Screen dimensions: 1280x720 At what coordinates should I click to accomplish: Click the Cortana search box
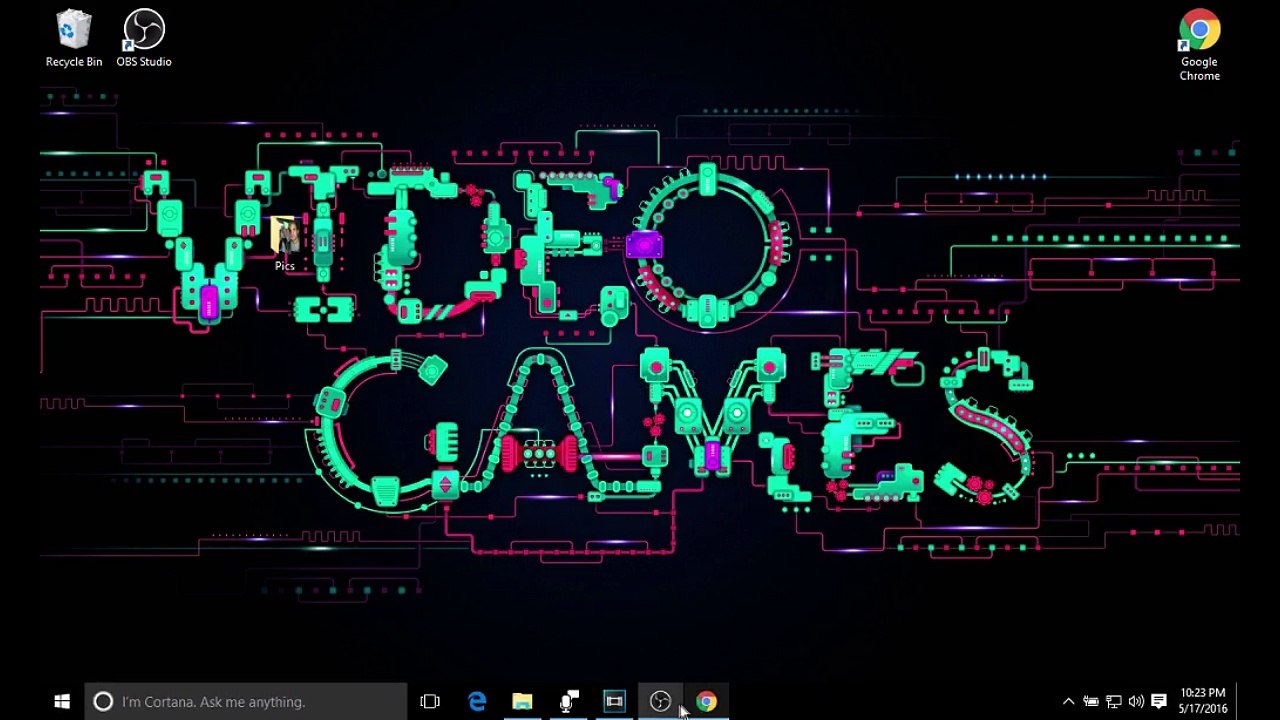[x=246, y=702]
